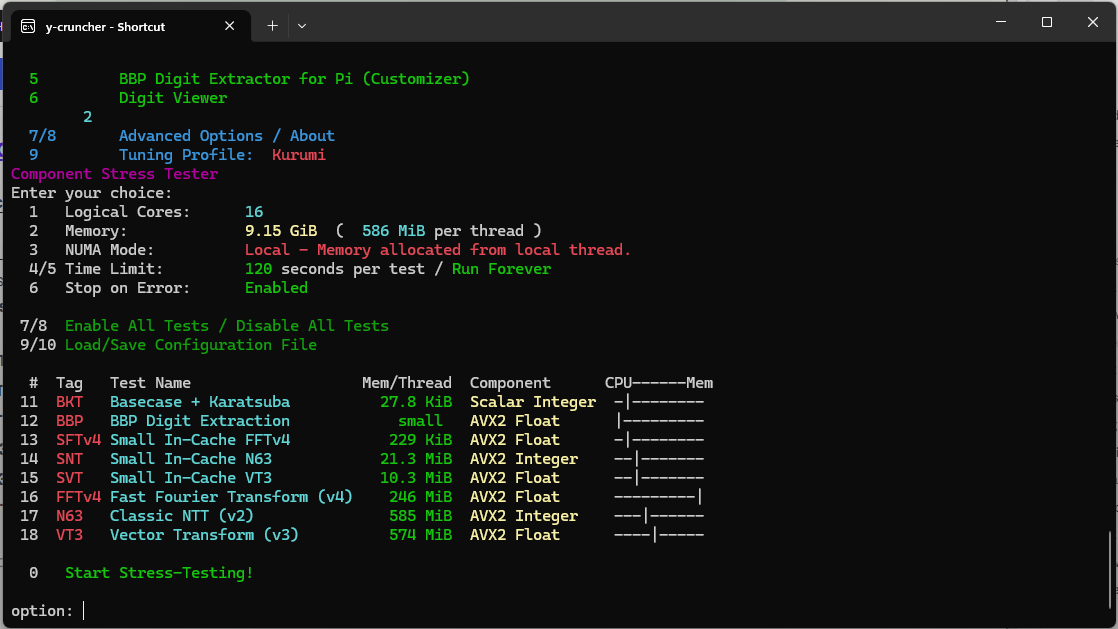
Task: Click the Logical Cores value '16'
Action: click(x=254, y=212)
